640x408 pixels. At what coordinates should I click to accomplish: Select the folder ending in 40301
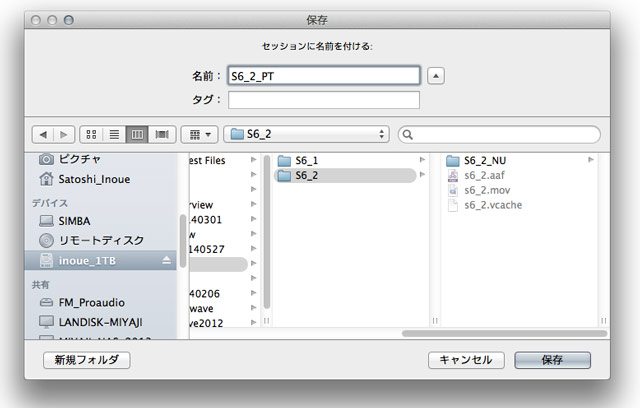(x=224, y=220)
